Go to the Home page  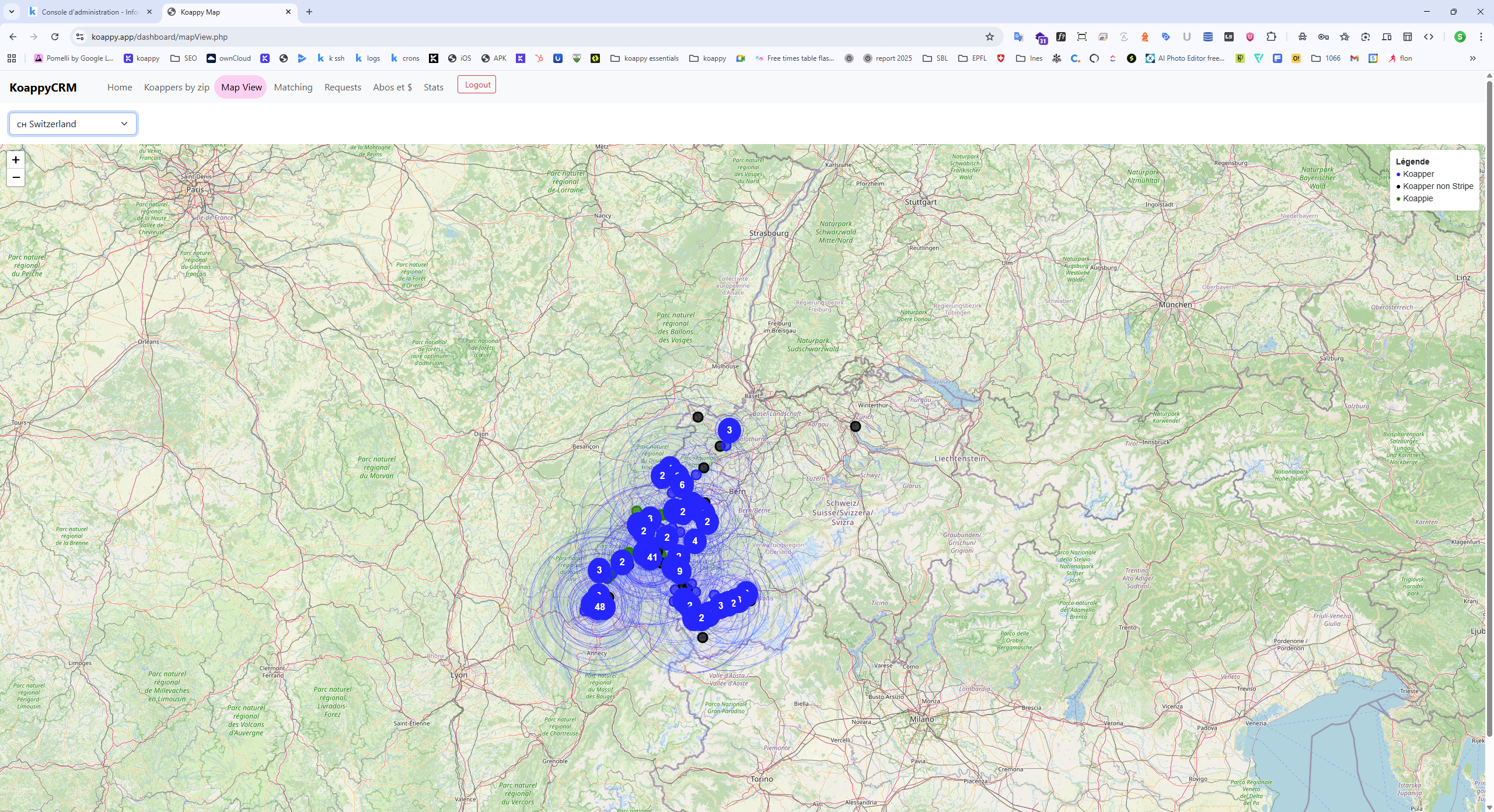tap(120, 87)
